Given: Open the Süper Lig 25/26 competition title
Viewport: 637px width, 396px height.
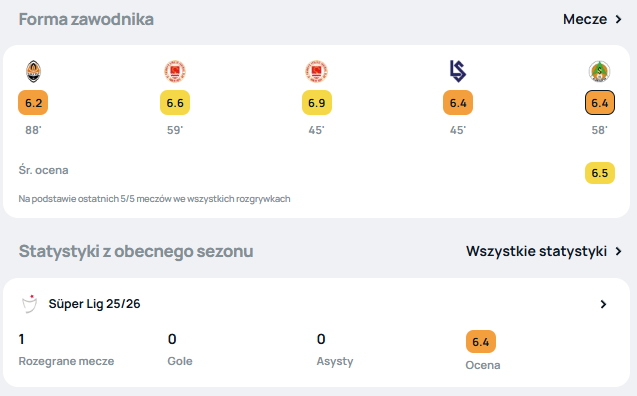Looking at the screenshot, I should coord(94,304).
